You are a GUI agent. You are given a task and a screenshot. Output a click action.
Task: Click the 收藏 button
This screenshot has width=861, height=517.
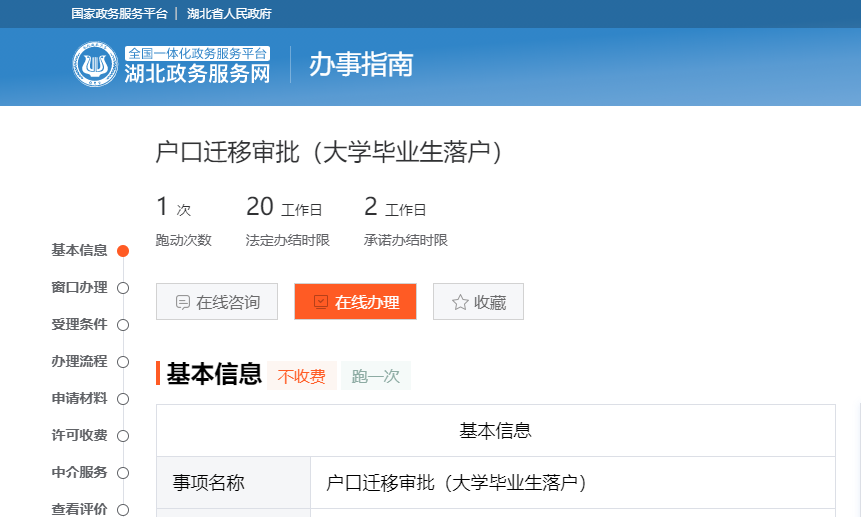pyautogui.click(x=478, y=301)
